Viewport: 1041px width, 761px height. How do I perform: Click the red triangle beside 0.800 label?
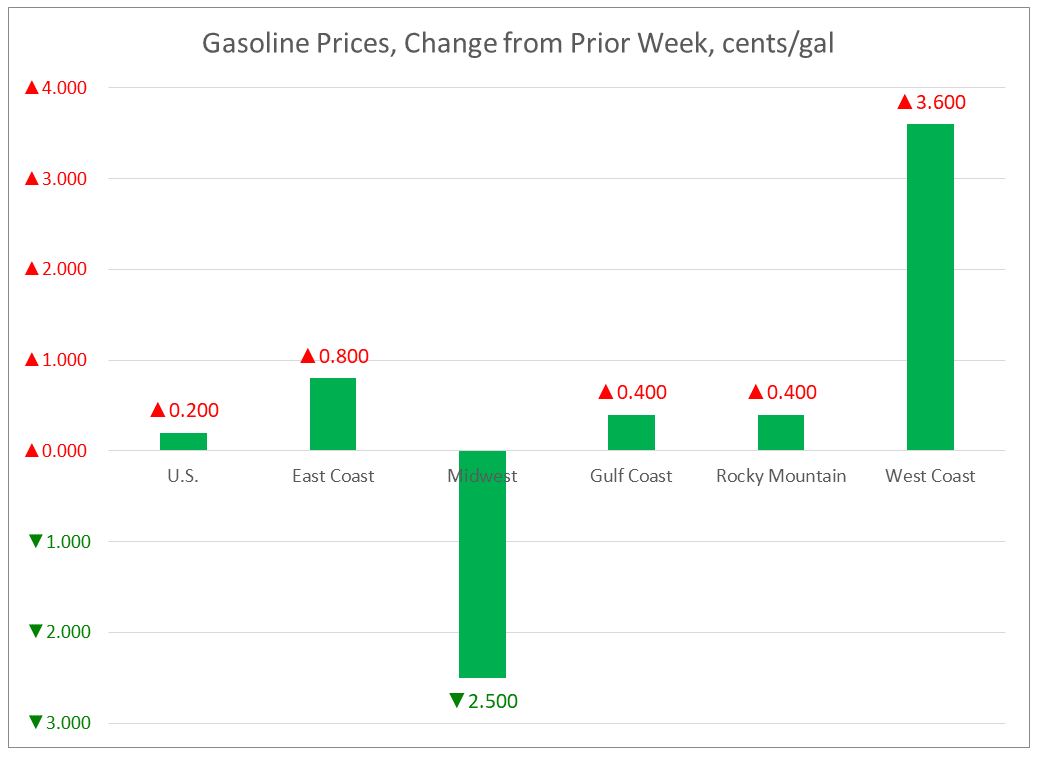308,356
